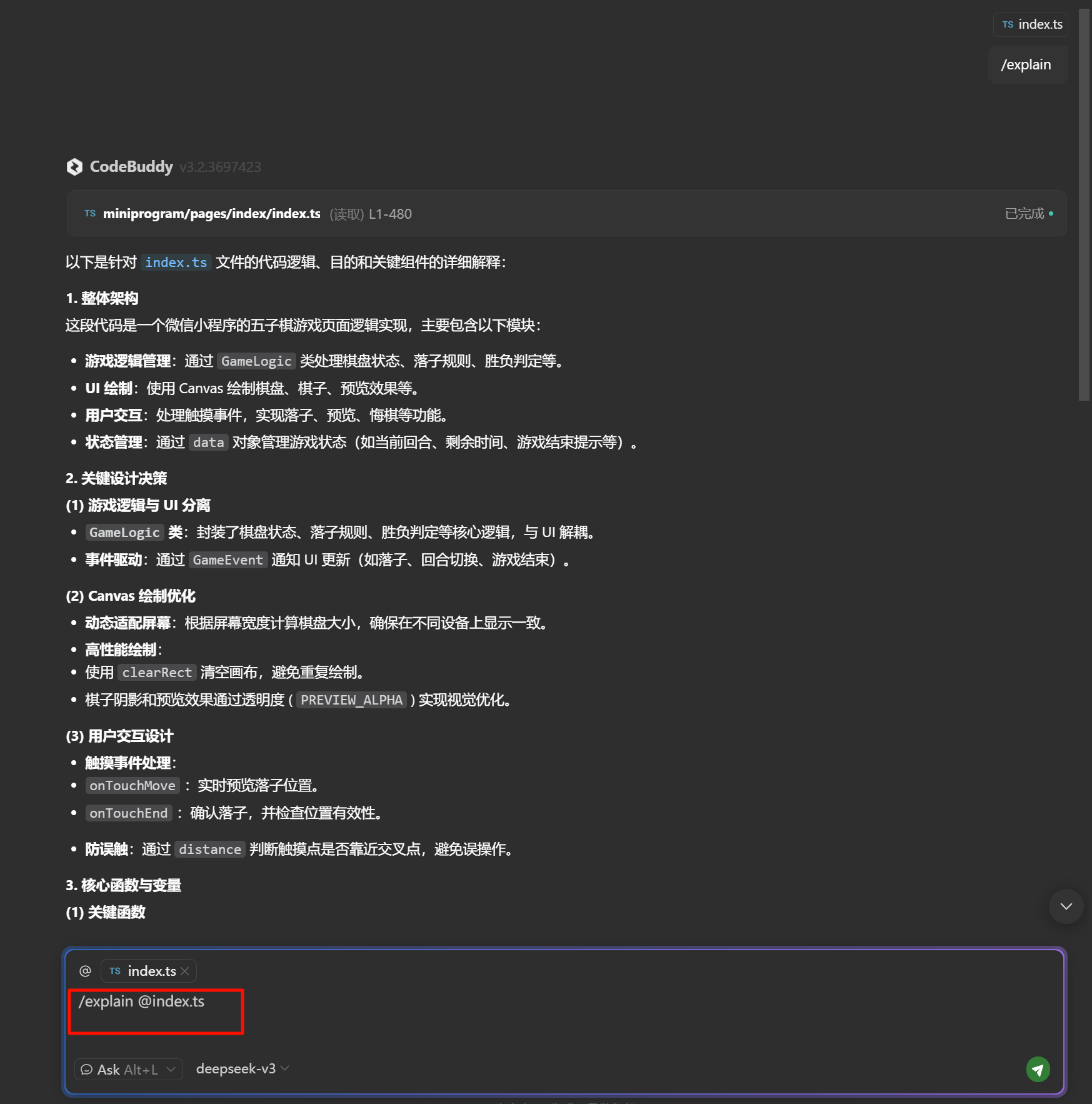Open the miniprogram/pages/index/index.ts file card
The width and height of the screenshot is (1092, 1104).
click(211, 214)
